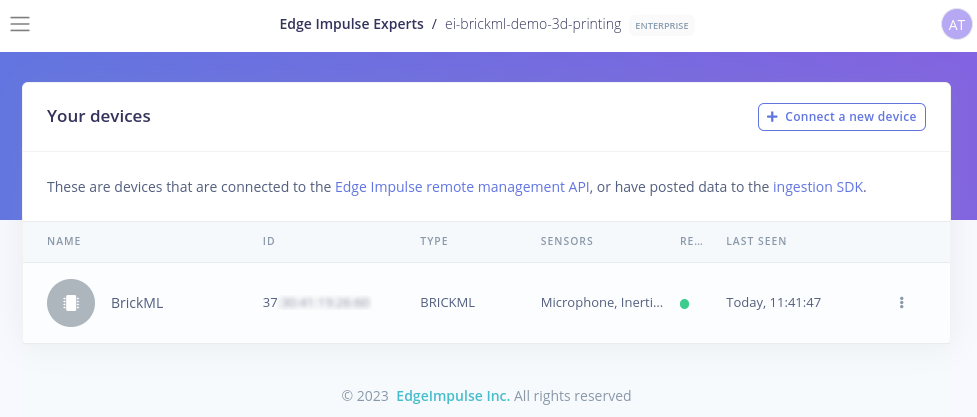This screenshot has width=977, height=417.
Task: Open the ei-brickml-demo-3d-printing project name
Action: [533, 25]
